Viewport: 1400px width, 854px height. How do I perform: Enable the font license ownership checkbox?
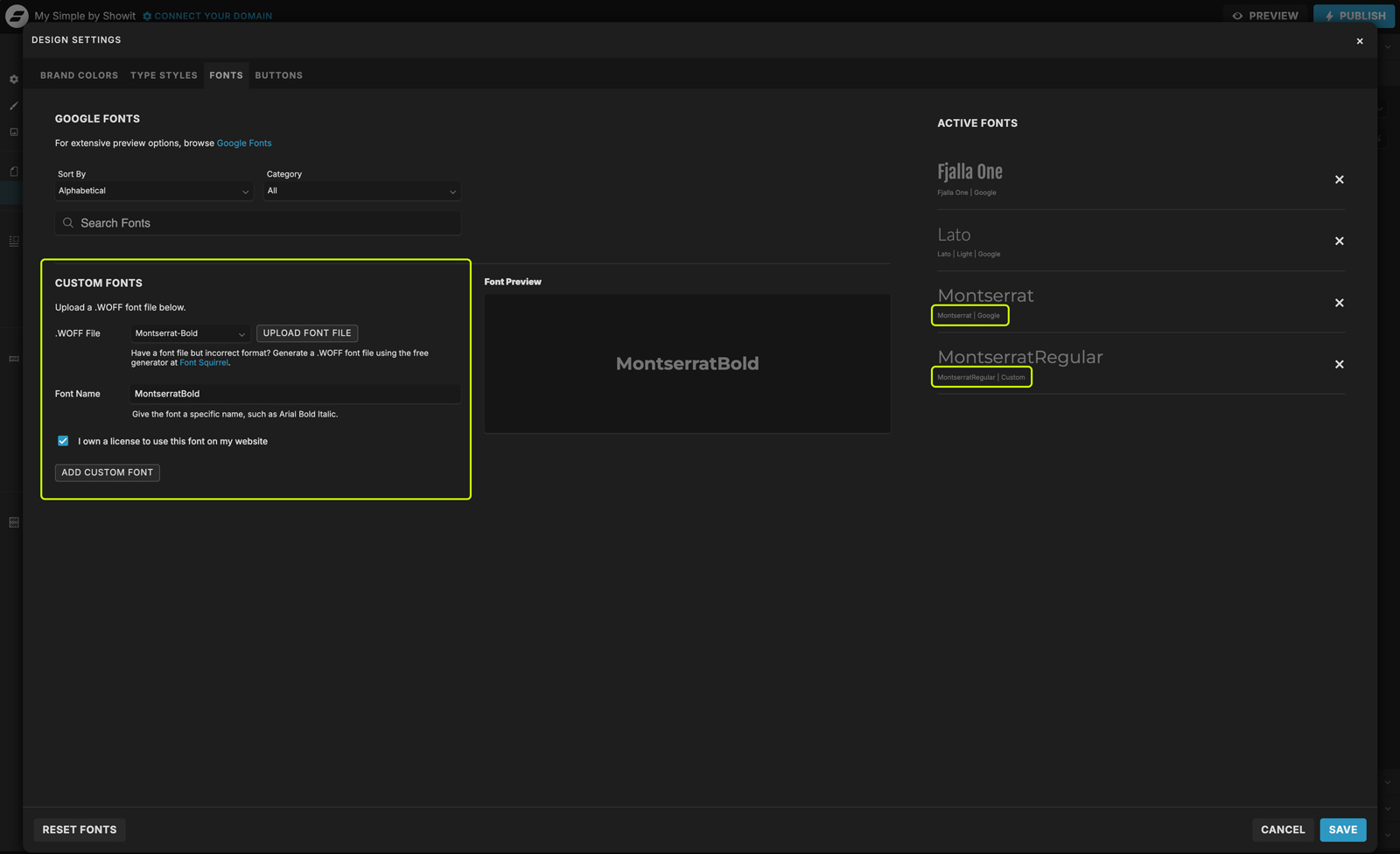63,441
